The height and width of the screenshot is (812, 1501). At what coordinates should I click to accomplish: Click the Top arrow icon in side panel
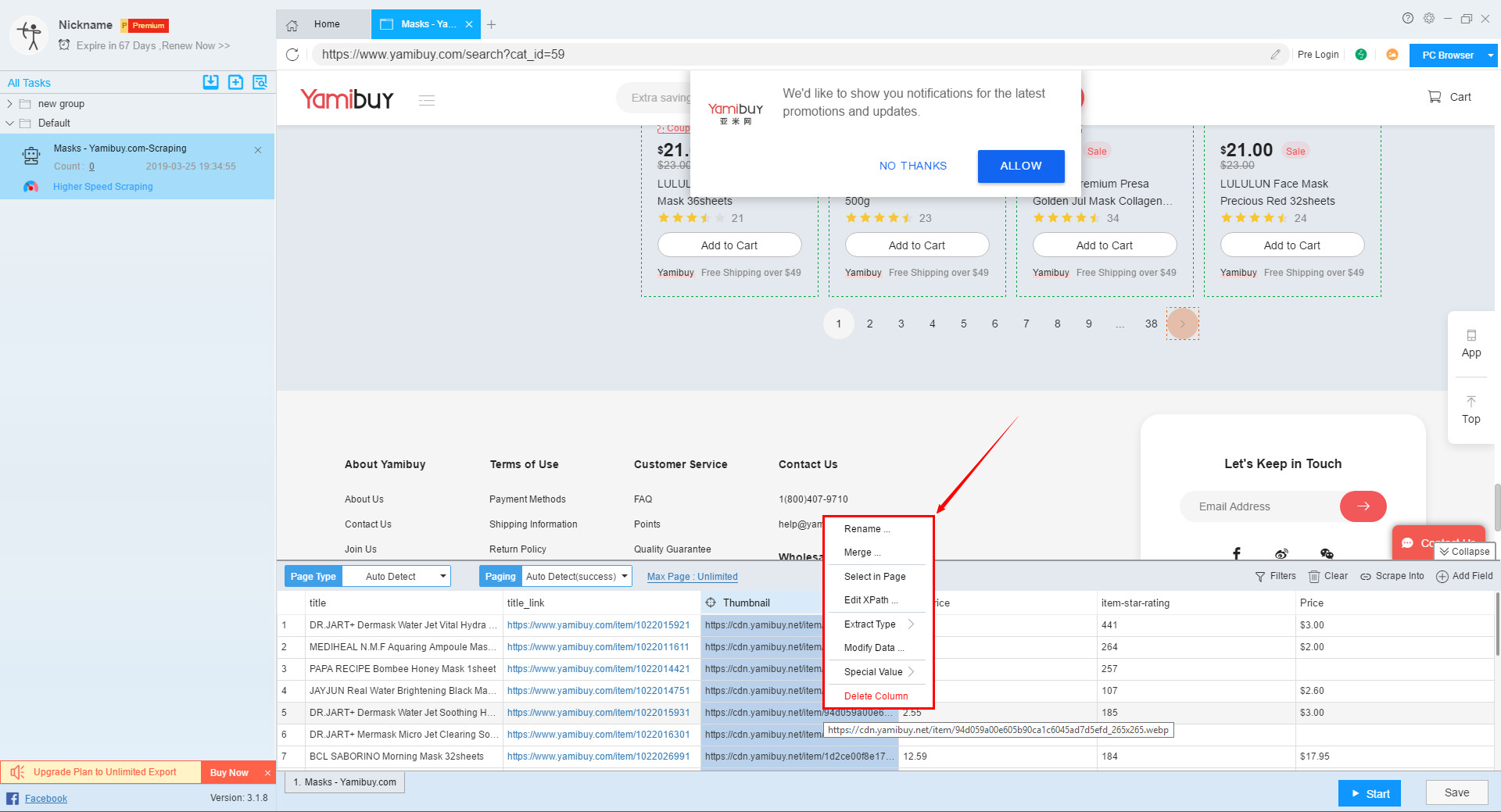click(1471, 402)
